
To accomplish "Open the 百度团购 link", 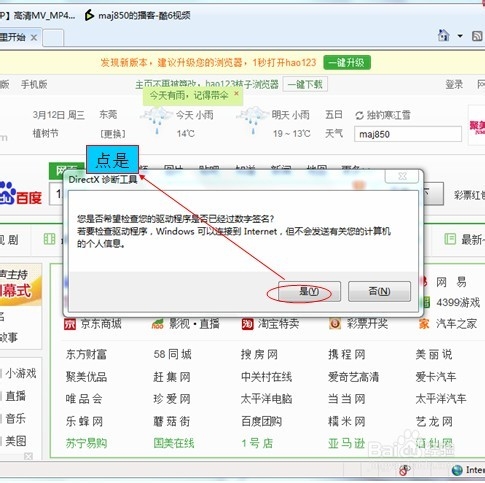I will click(x=261, y=422).
